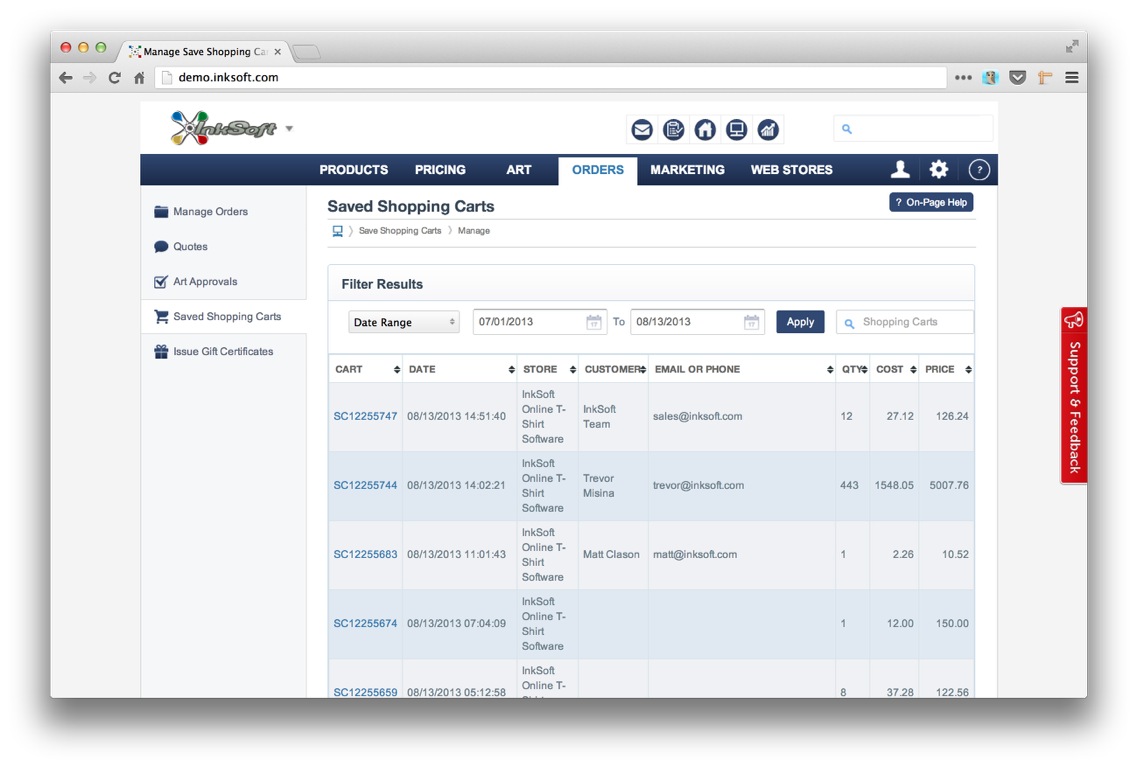1137x767 pixels.
Task: Open the settings gear in navbar
Action: [939, 170]
